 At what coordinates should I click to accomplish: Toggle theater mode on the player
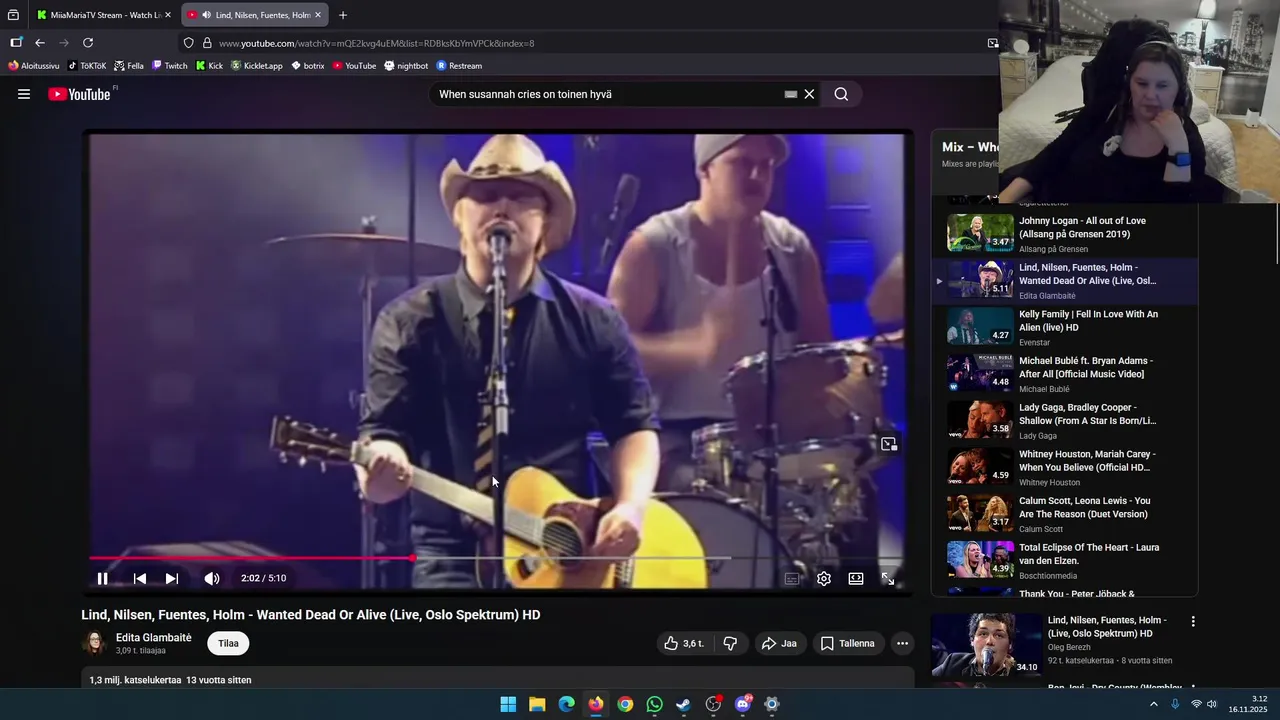click(856, 578)
